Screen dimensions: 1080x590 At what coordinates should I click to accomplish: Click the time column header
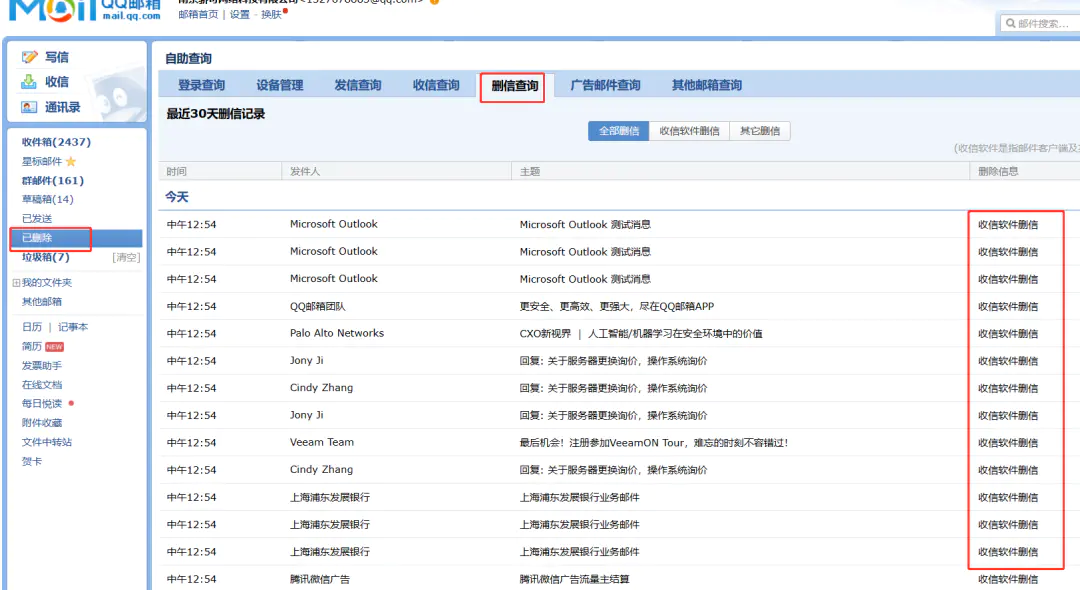[x=176, y=171]
